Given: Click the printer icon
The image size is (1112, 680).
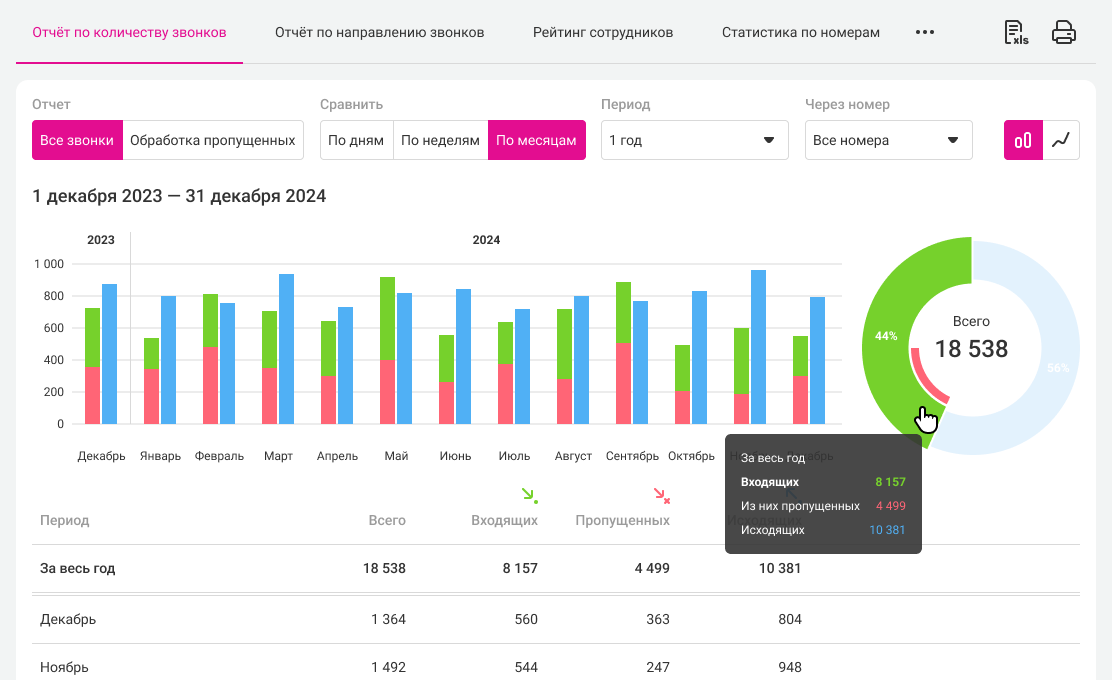Looking at the screenshot, I should coord(1064,32).
